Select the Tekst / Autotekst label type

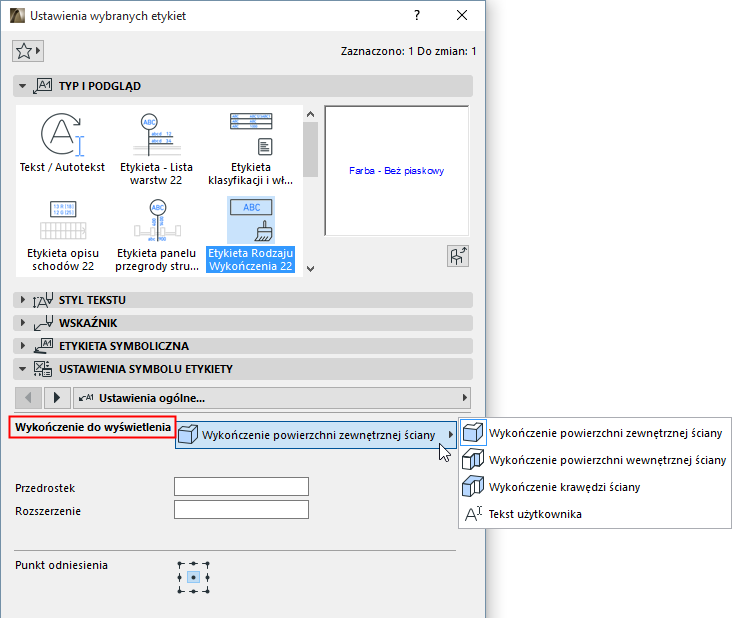click(x=62, y=143)
